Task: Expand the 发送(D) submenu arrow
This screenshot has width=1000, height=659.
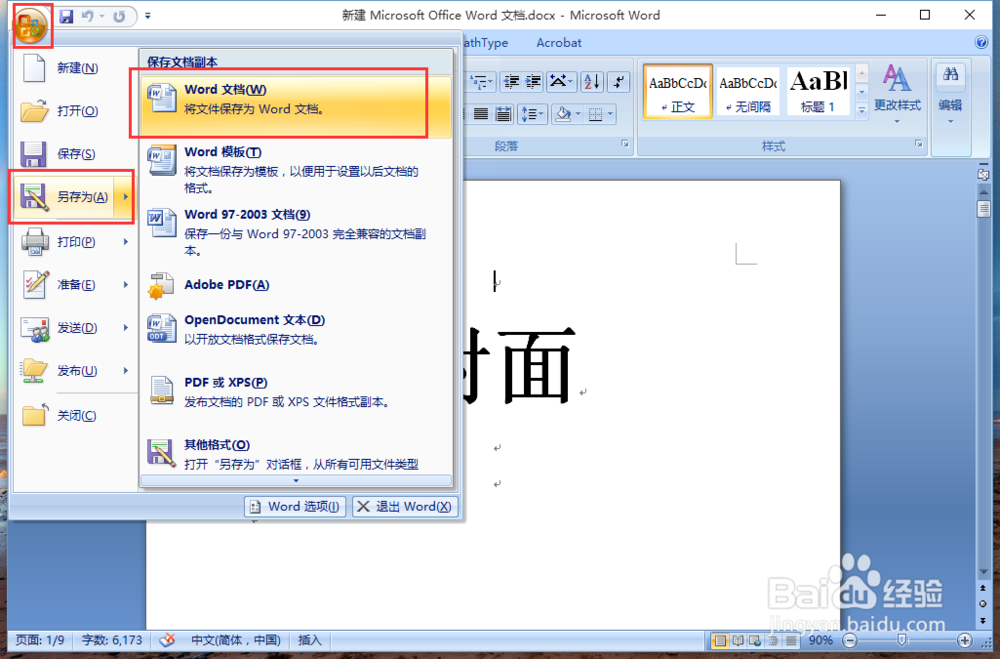Action: [126, 328]
